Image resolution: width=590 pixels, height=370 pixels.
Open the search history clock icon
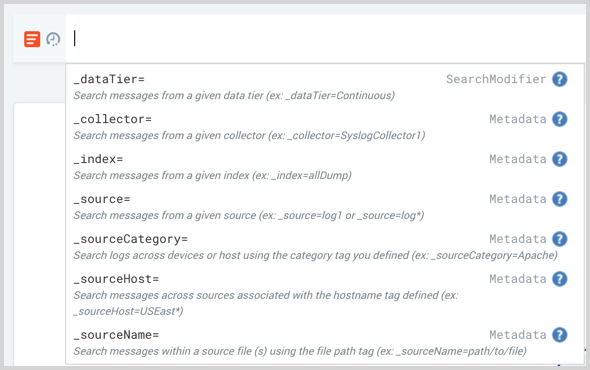tap(53, 39)
